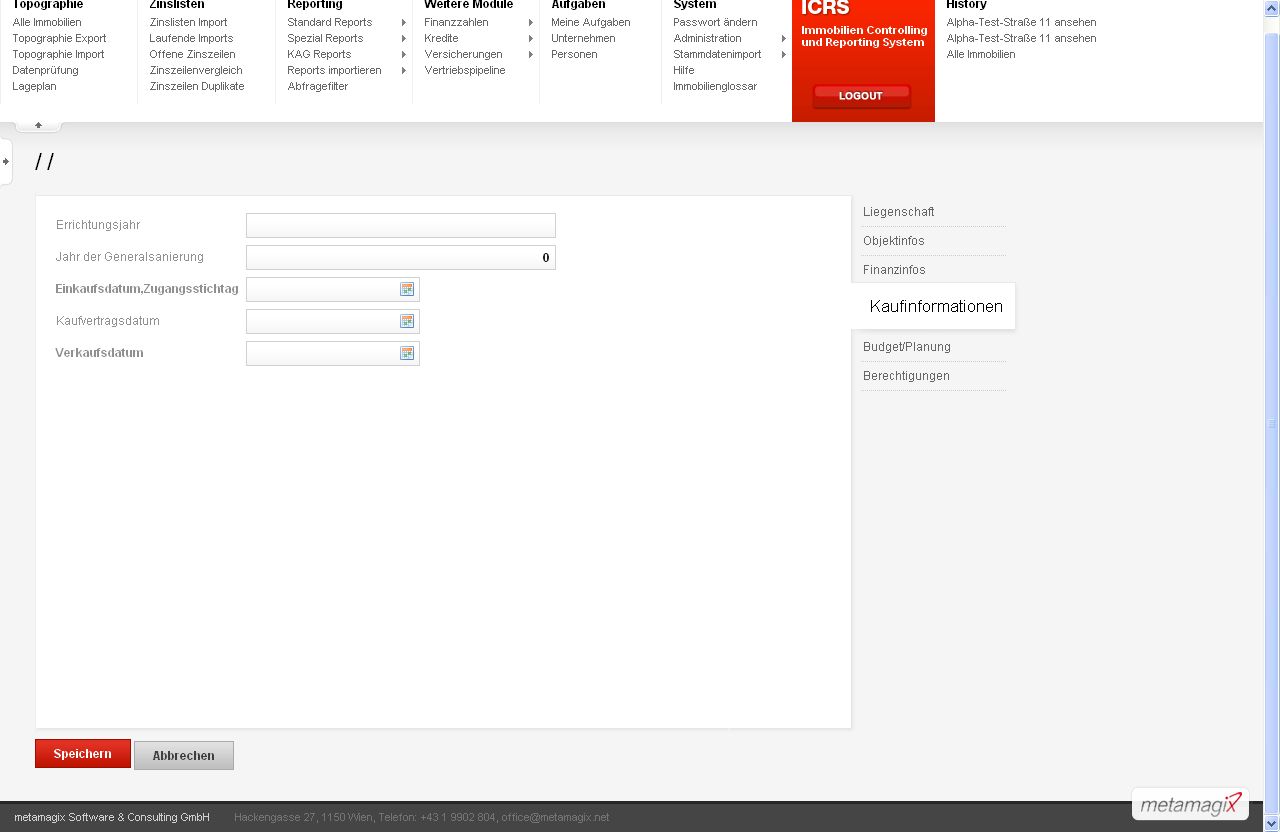Expand Finanzzahlen submenu
Screen dimensions: 1280x832
tap(531, 22)
